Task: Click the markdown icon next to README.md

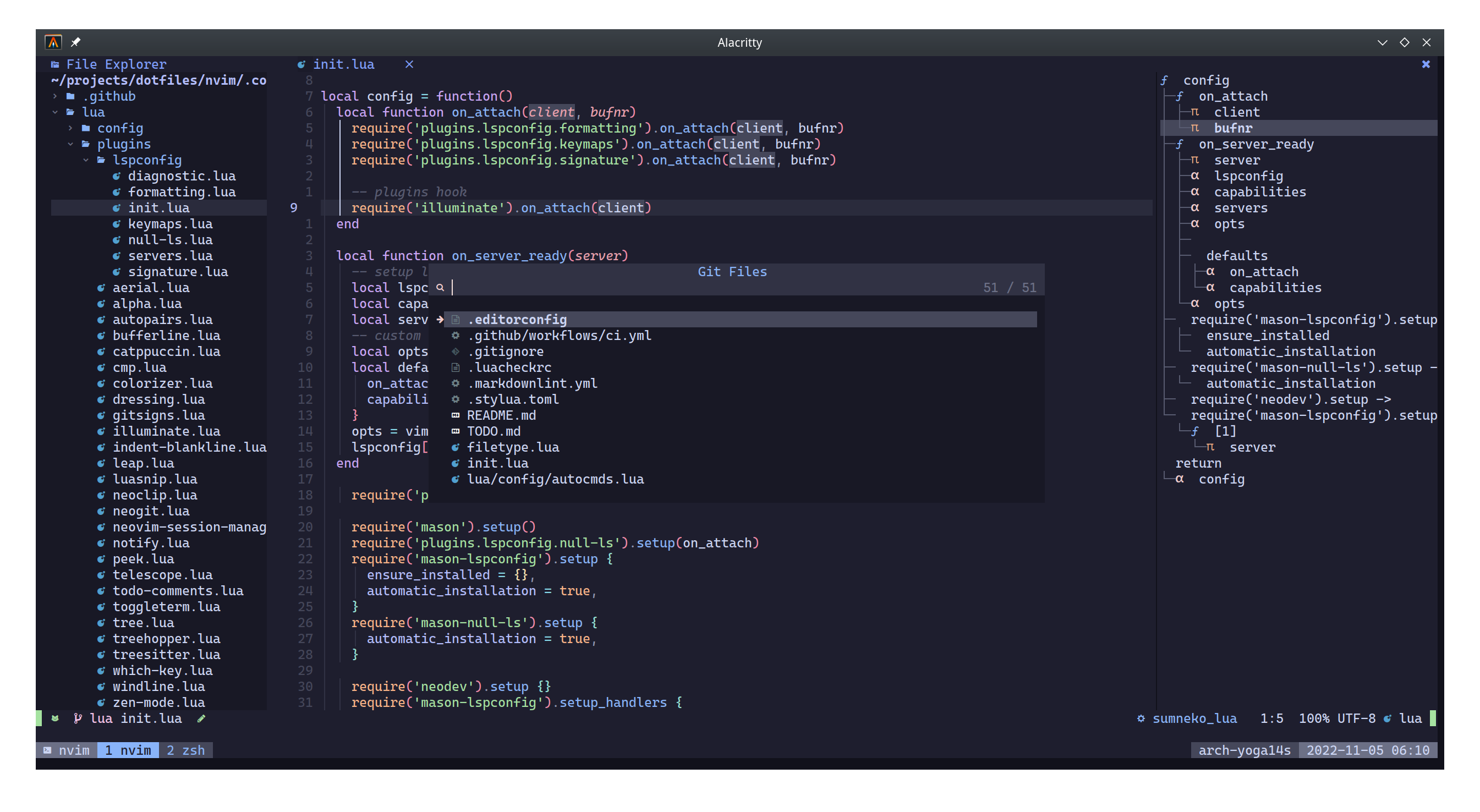Action: click(456, 415)
